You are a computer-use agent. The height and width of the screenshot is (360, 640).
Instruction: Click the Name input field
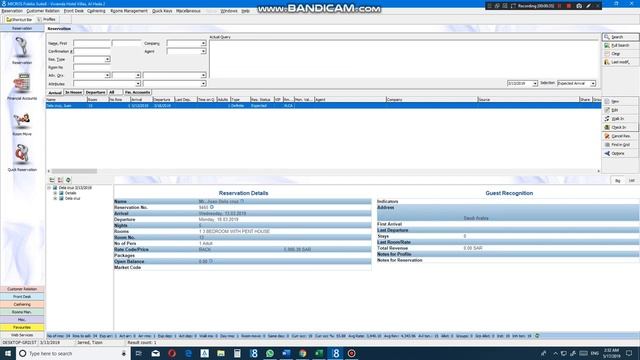pos(92,43)
